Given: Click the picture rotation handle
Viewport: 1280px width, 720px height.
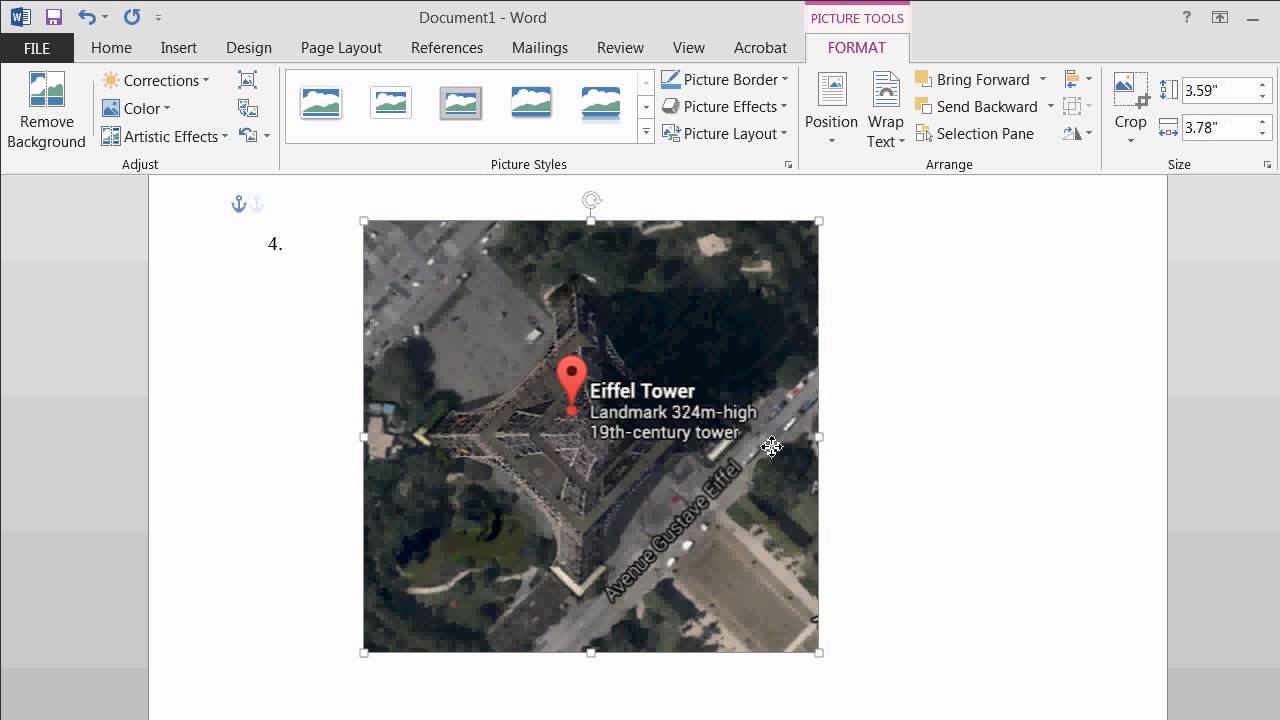Looking at the screenshot, I should click(x=591, y=201).
